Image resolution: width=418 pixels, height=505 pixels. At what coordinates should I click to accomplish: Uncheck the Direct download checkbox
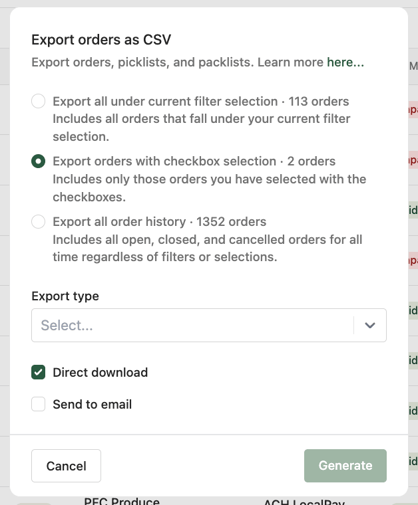click(x=38, y=372)
